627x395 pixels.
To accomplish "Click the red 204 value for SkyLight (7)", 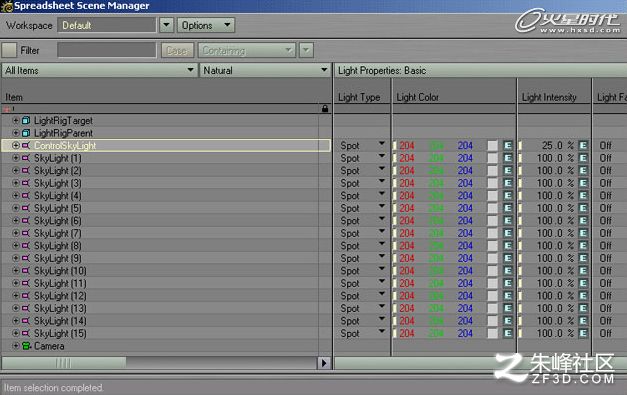I will [x=407, y=233].
